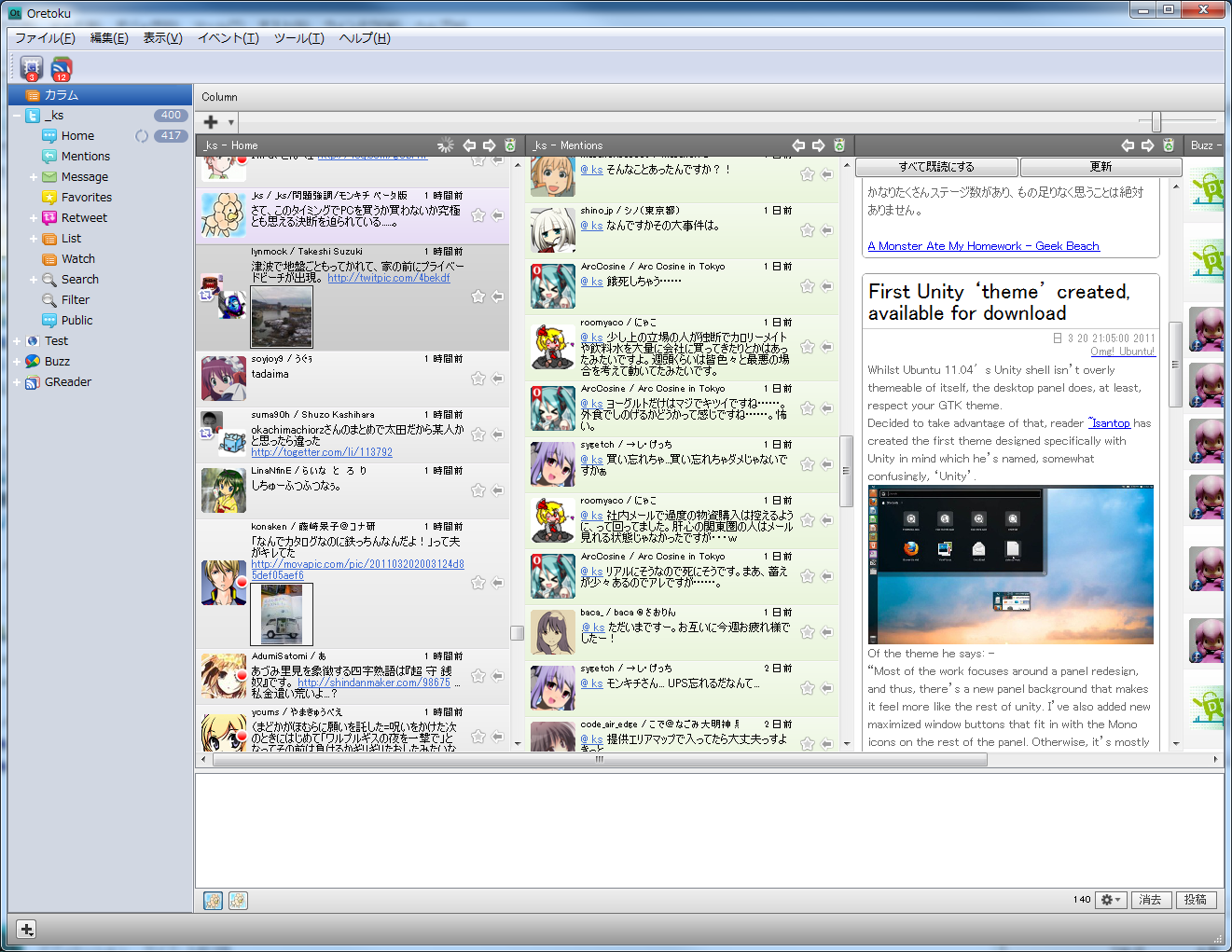This screenshot has width=1232, height=952.
Task: Click the column width slider handle
Action: [1156, 121]
